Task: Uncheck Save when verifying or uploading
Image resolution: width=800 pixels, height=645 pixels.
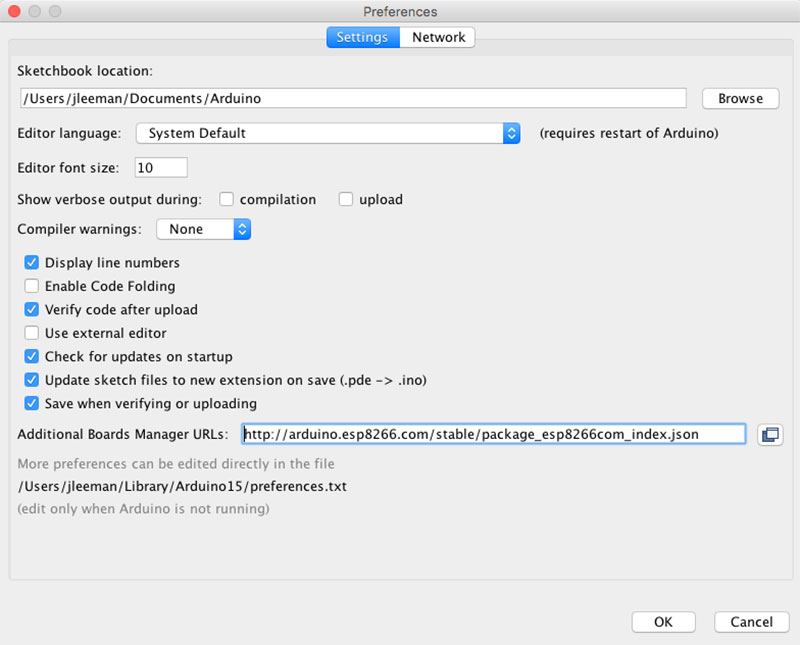Action: click(x=32, y=403)
